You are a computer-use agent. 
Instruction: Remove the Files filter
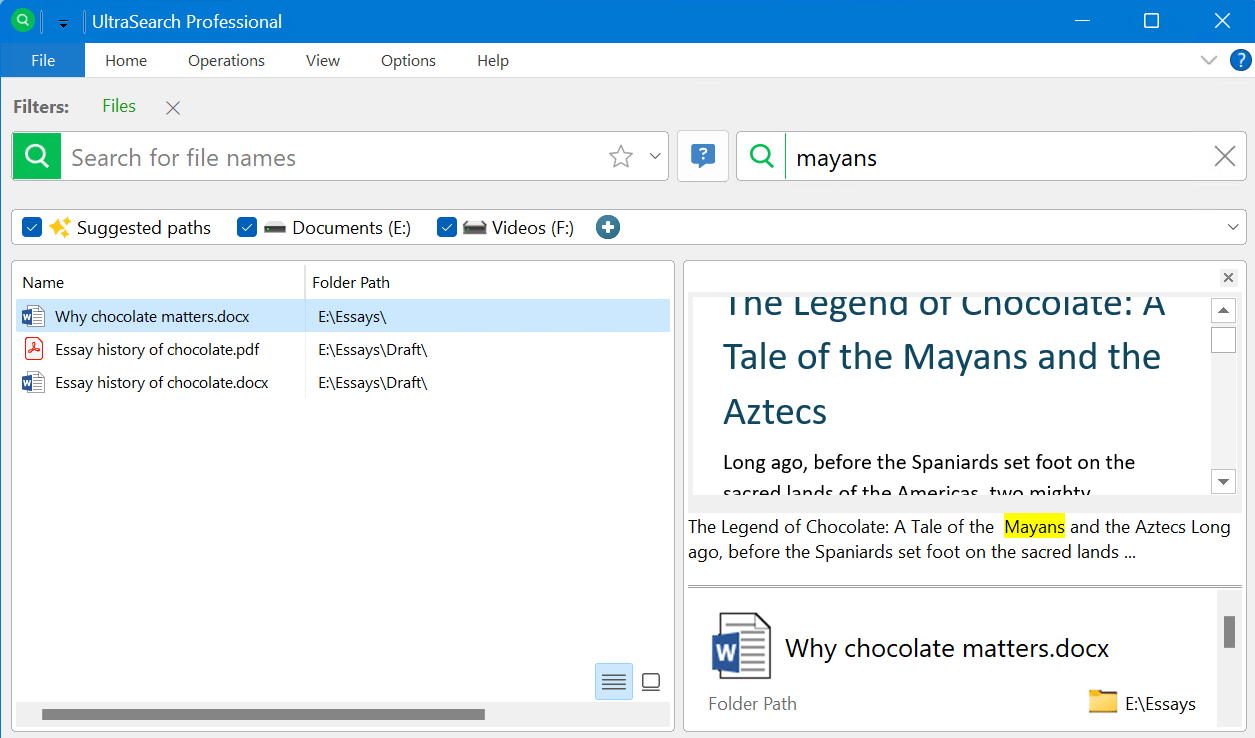click(173, 108)
